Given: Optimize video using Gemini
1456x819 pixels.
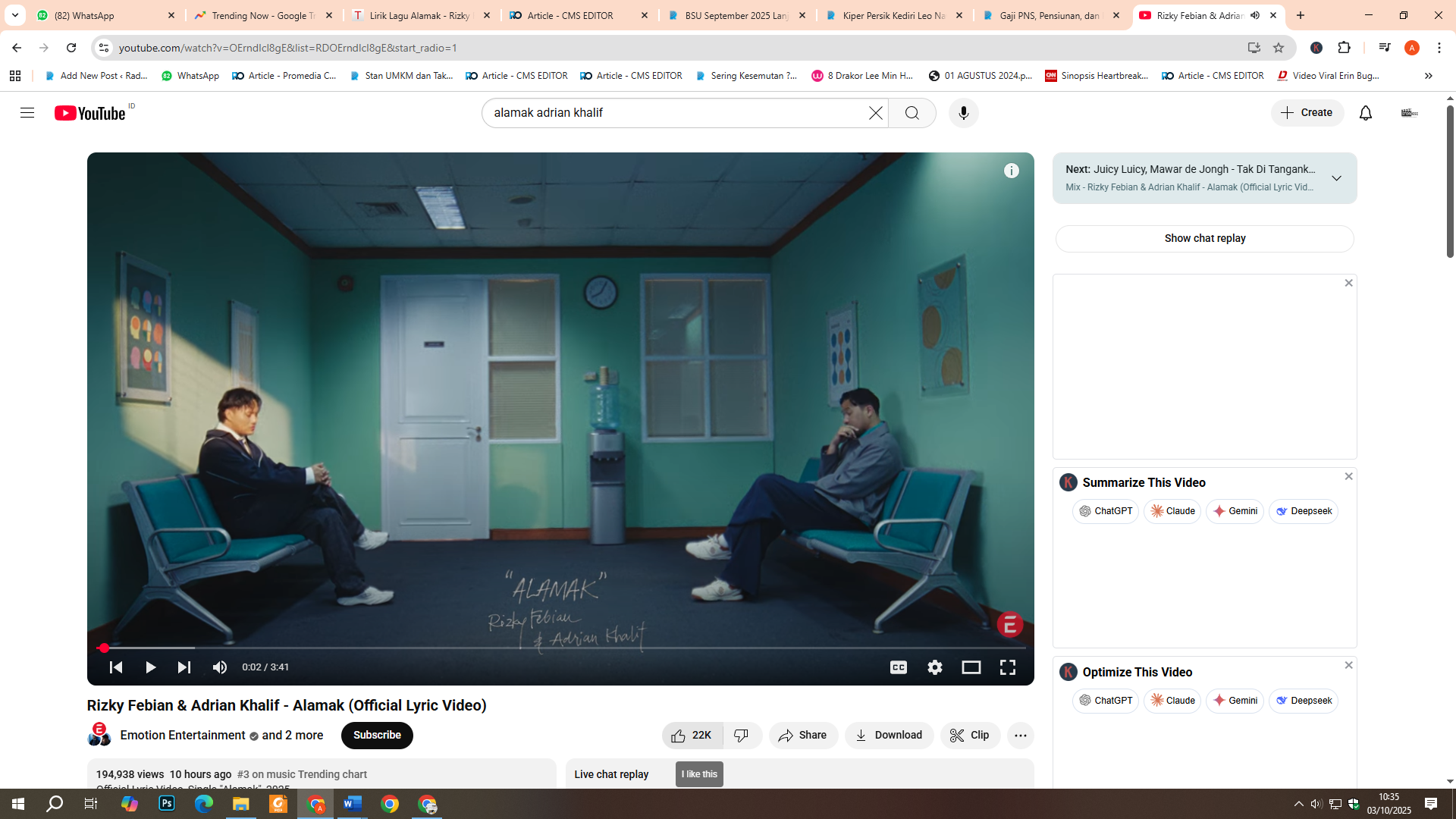Looking at the screenshot, I should (x=1235, y=701).
